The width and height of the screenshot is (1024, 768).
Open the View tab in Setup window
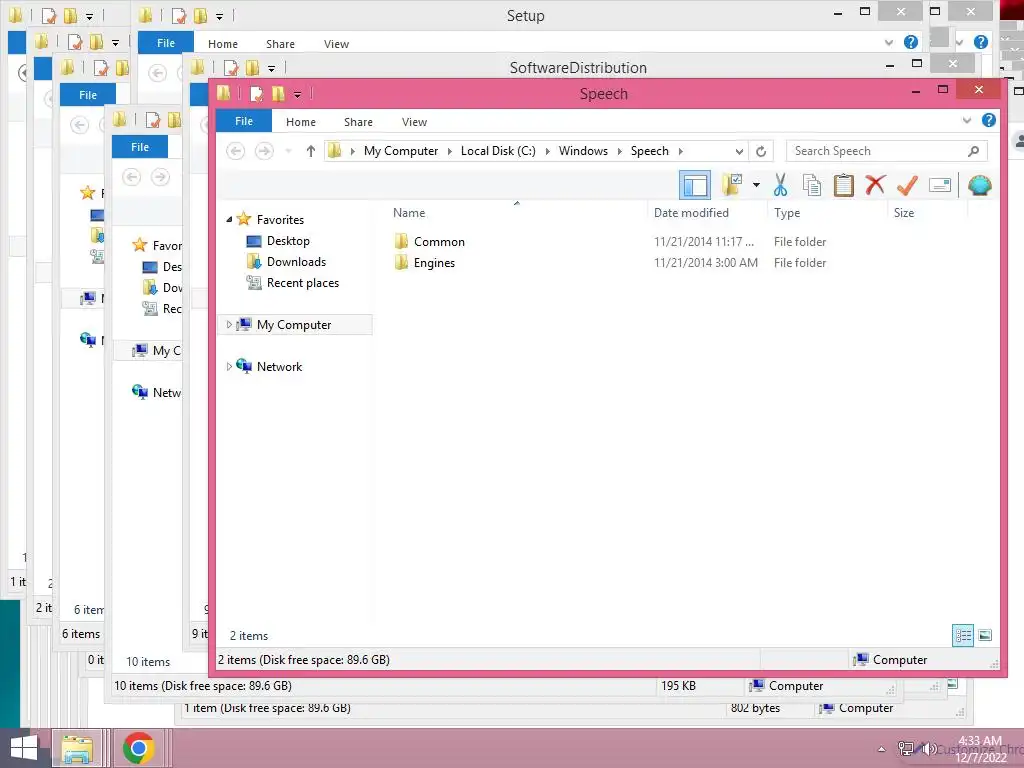(336, 44)
